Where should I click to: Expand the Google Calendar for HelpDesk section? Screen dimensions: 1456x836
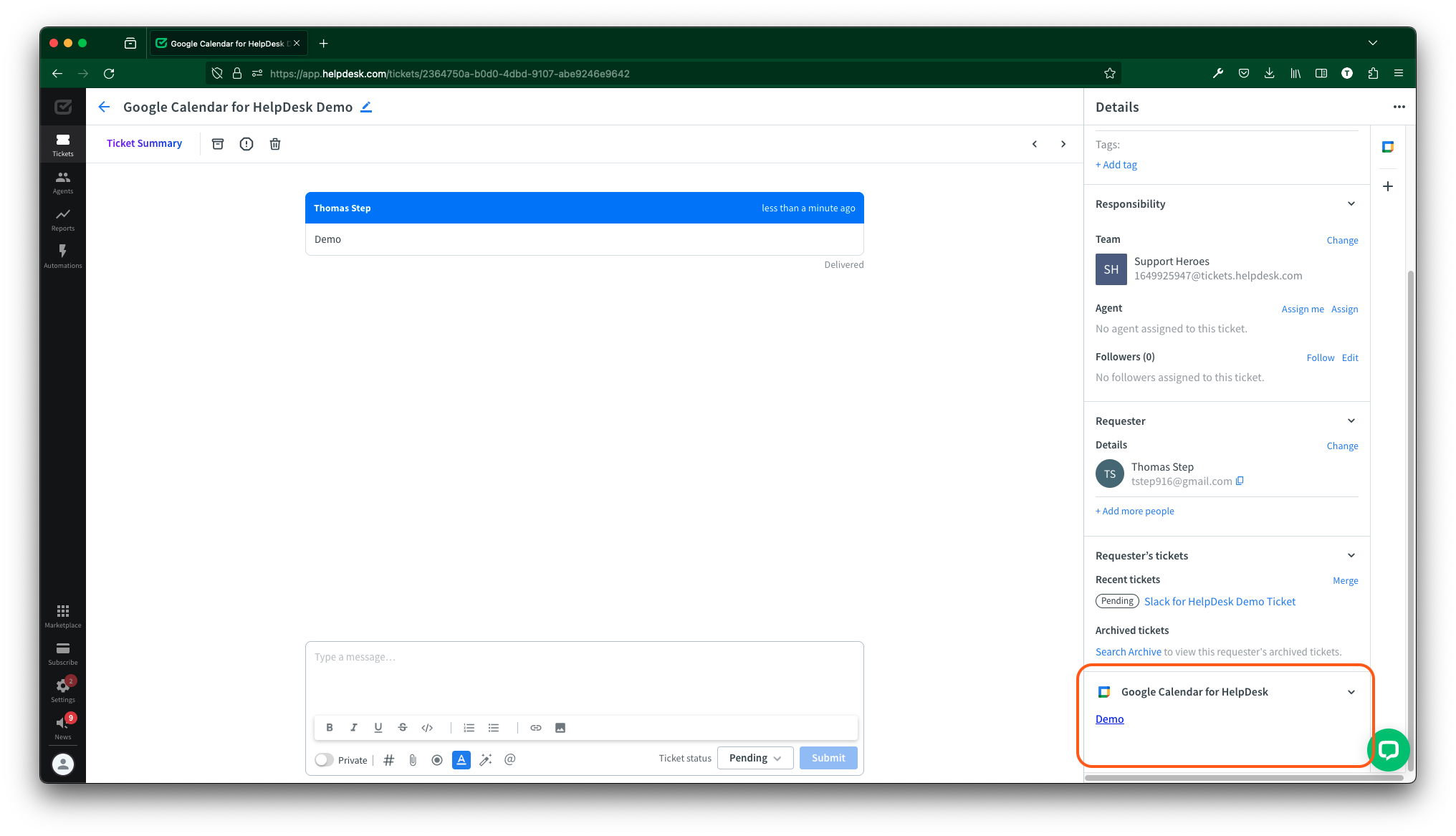pos(1352,691)
